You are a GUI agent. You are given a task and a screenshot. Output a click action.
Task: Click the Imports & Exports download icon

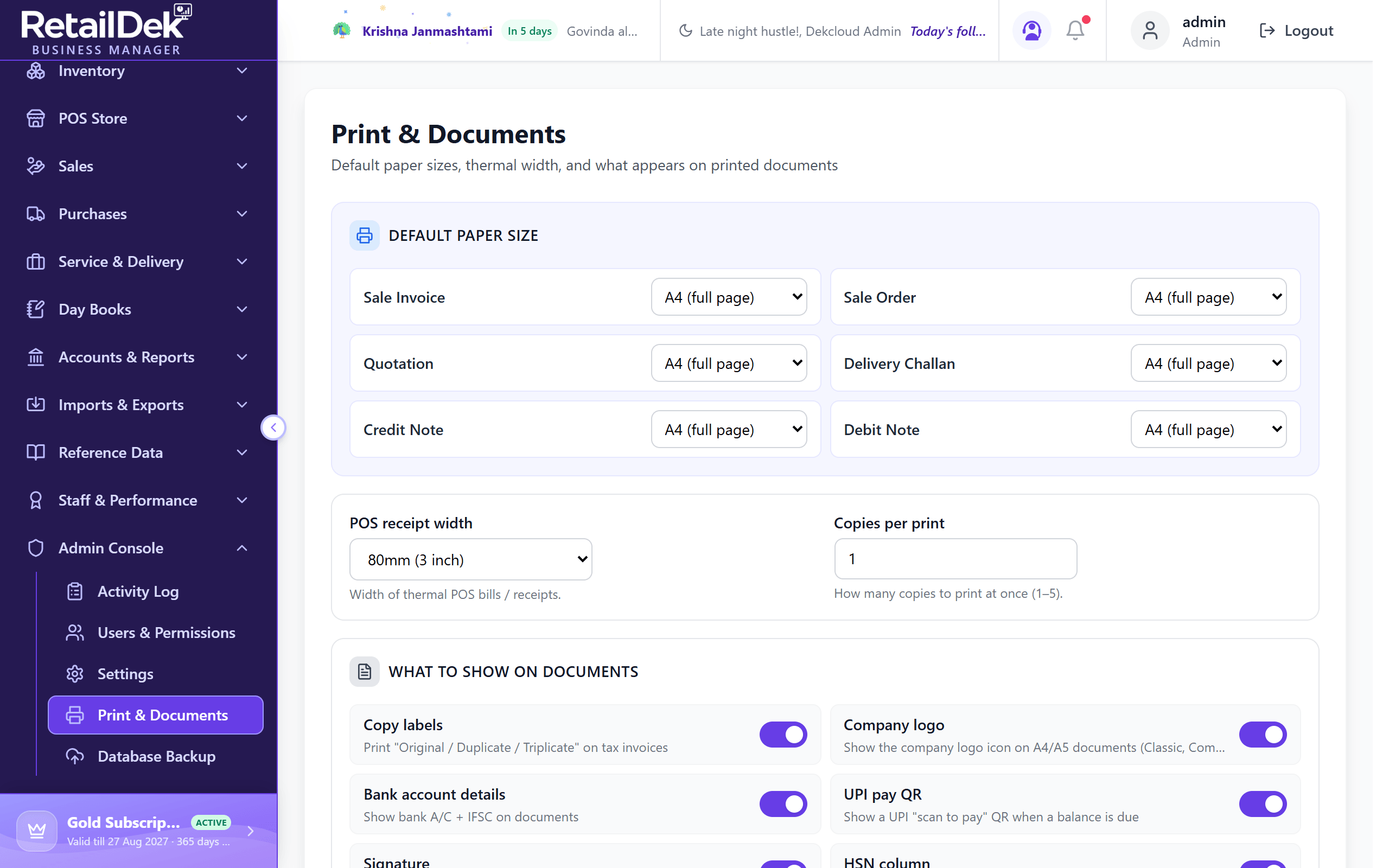point(36,405)
